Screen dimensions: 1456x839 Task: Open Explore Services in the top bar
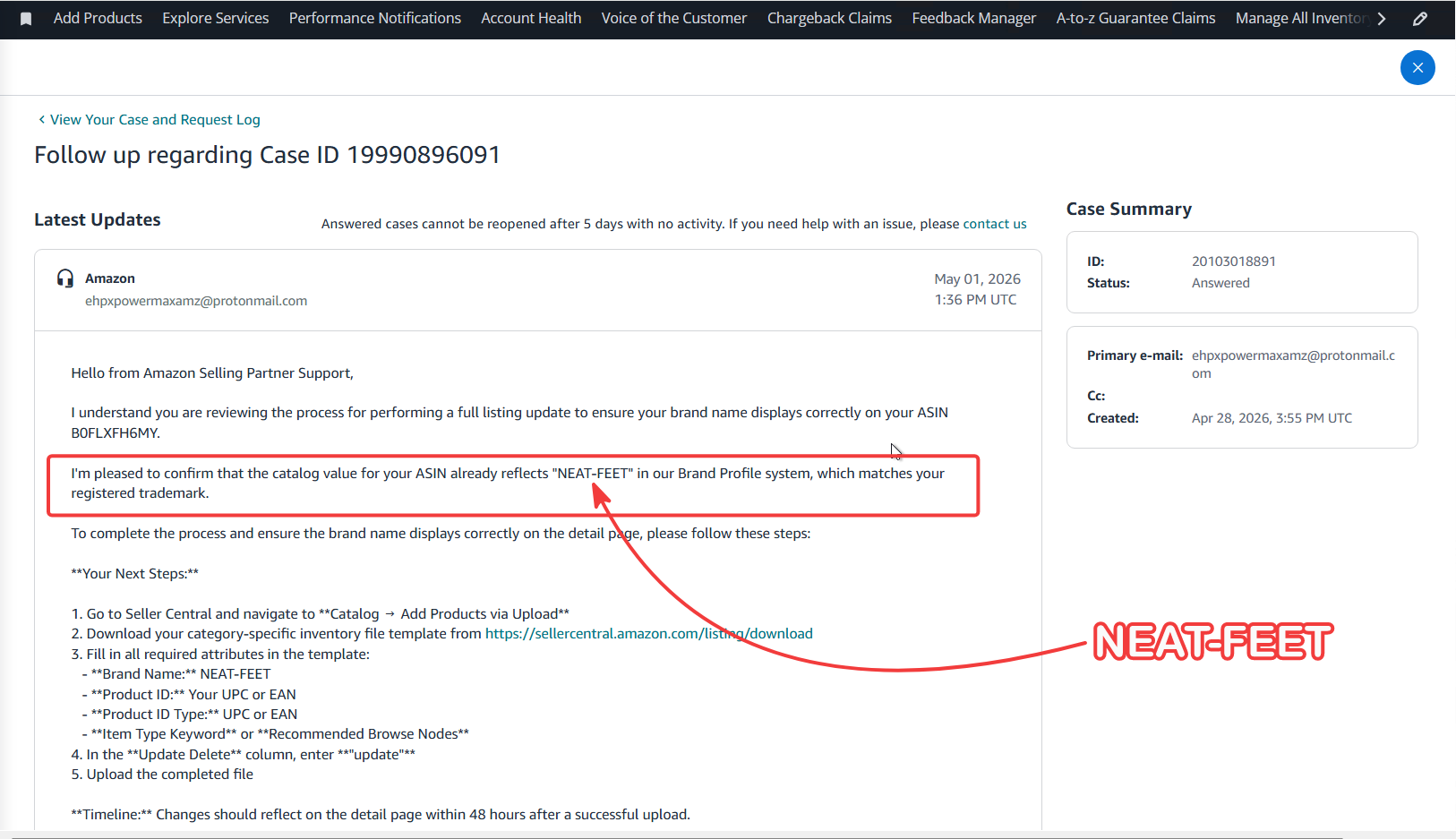(216, 18)
